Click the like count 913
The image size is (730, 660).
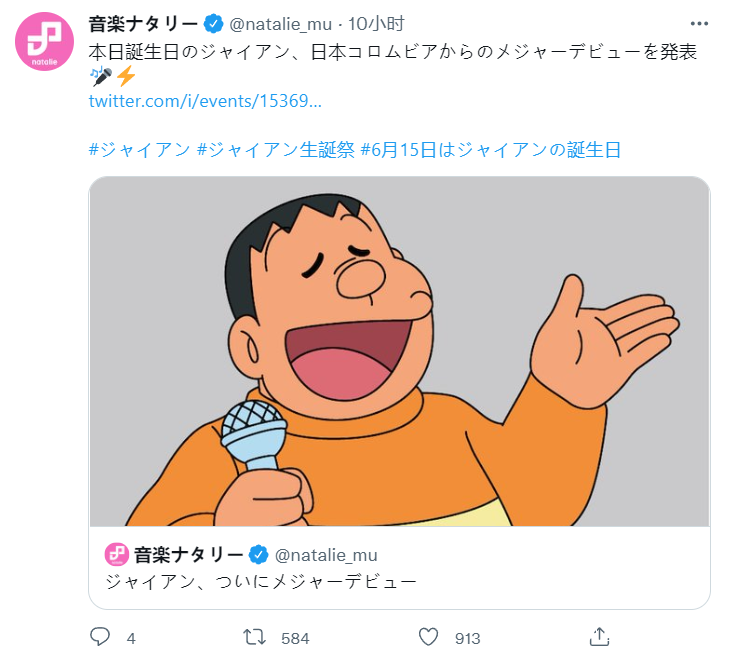click(467, 638)
